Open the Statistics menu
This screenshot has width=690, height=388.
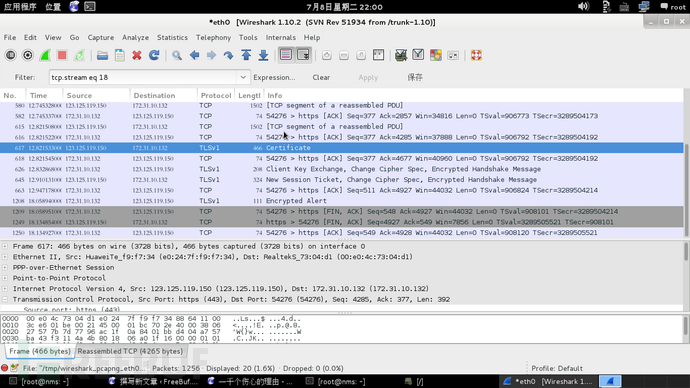tap(172, 37)
